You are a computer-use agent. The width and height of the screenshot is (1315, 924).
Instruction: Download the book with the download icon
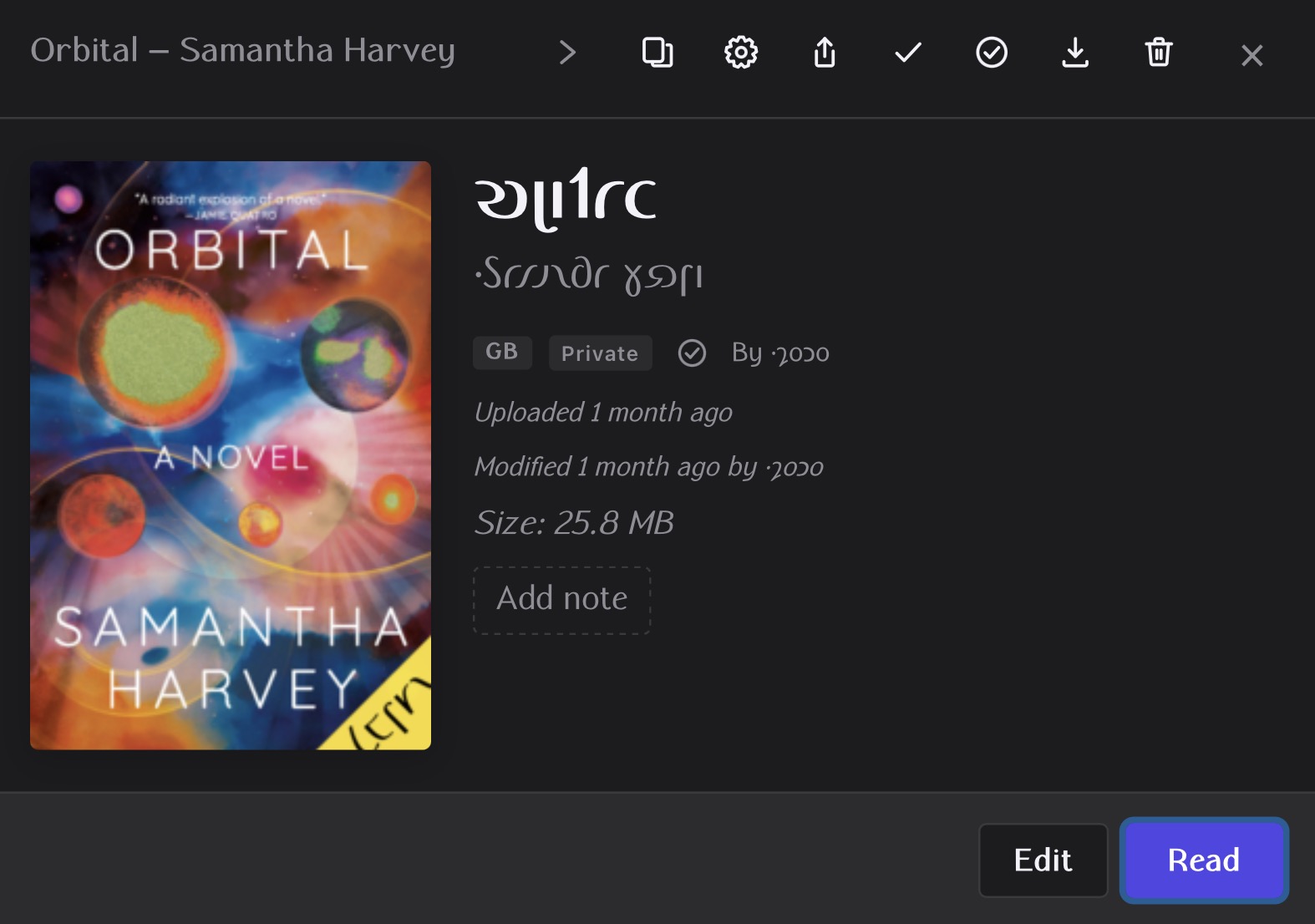tap(1075, 53)
